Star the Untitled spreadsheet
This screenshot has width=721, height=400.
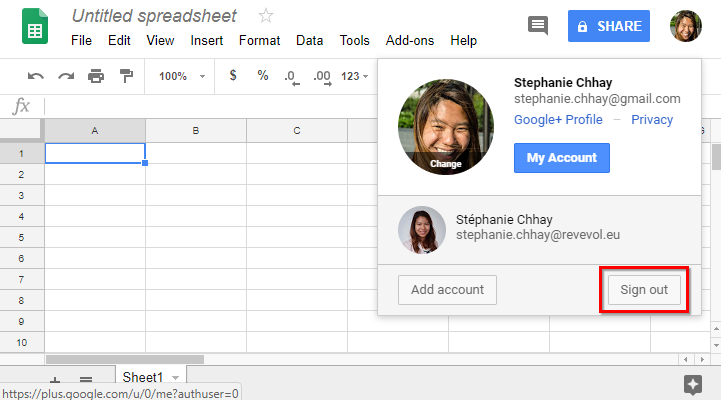266,16
